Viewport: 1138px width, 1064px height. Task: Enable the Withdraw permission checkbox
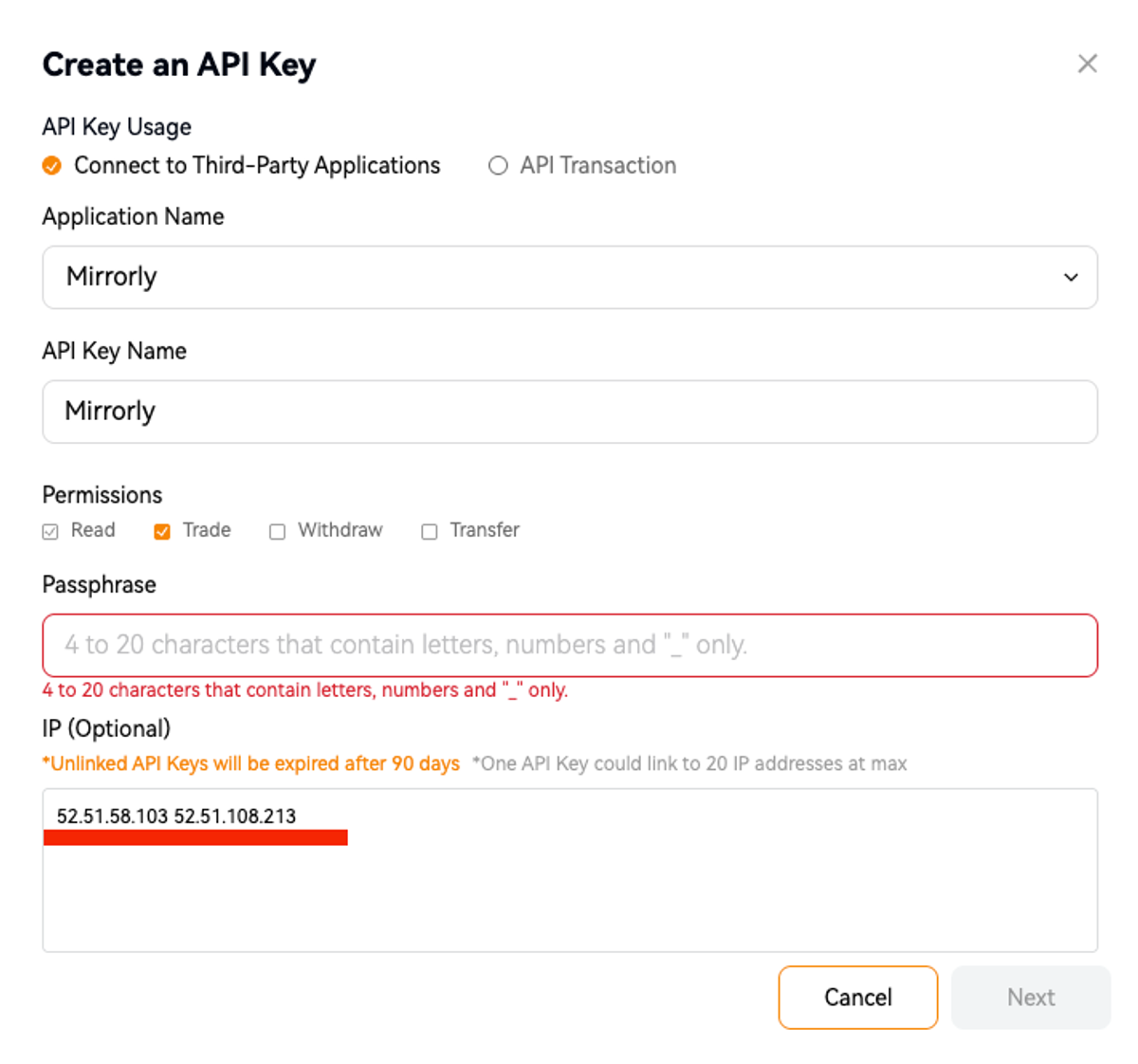pyautogui.click(x=277, y=531)
